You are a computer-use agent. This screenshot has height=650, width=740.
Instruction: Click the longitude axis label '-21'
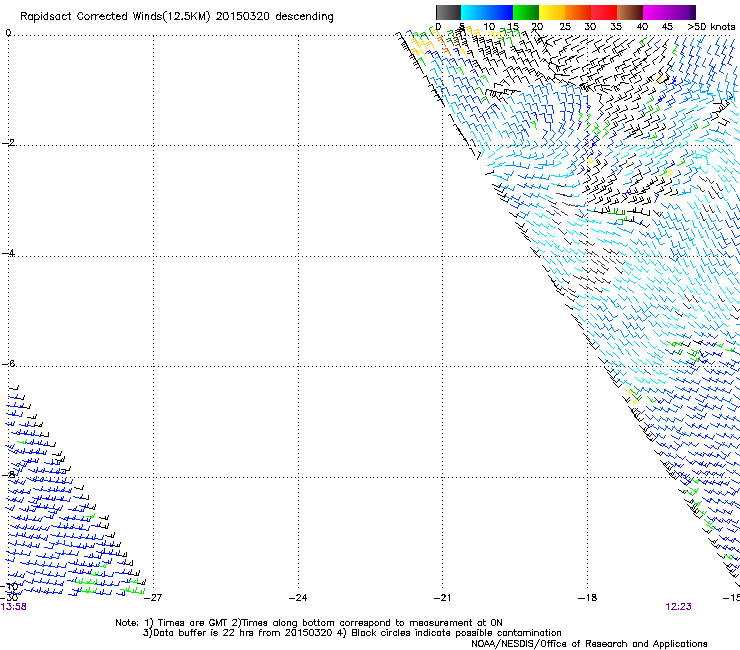click(443, 598)
